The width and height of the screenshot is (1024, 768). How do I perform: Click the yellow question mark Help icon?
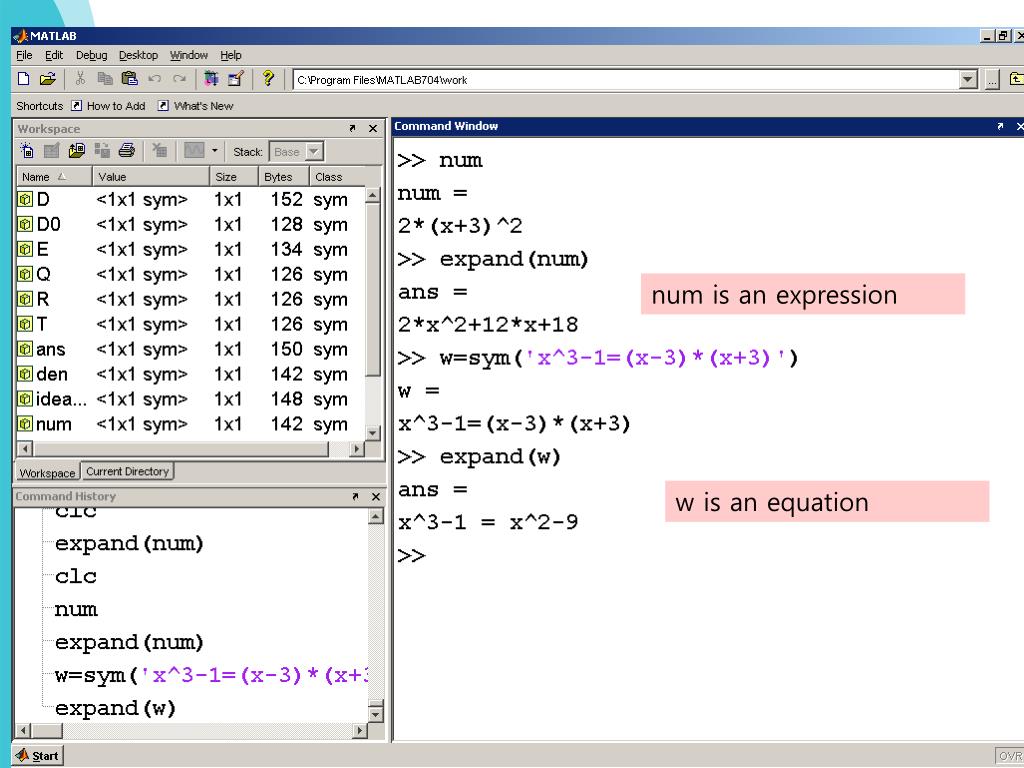268,79
